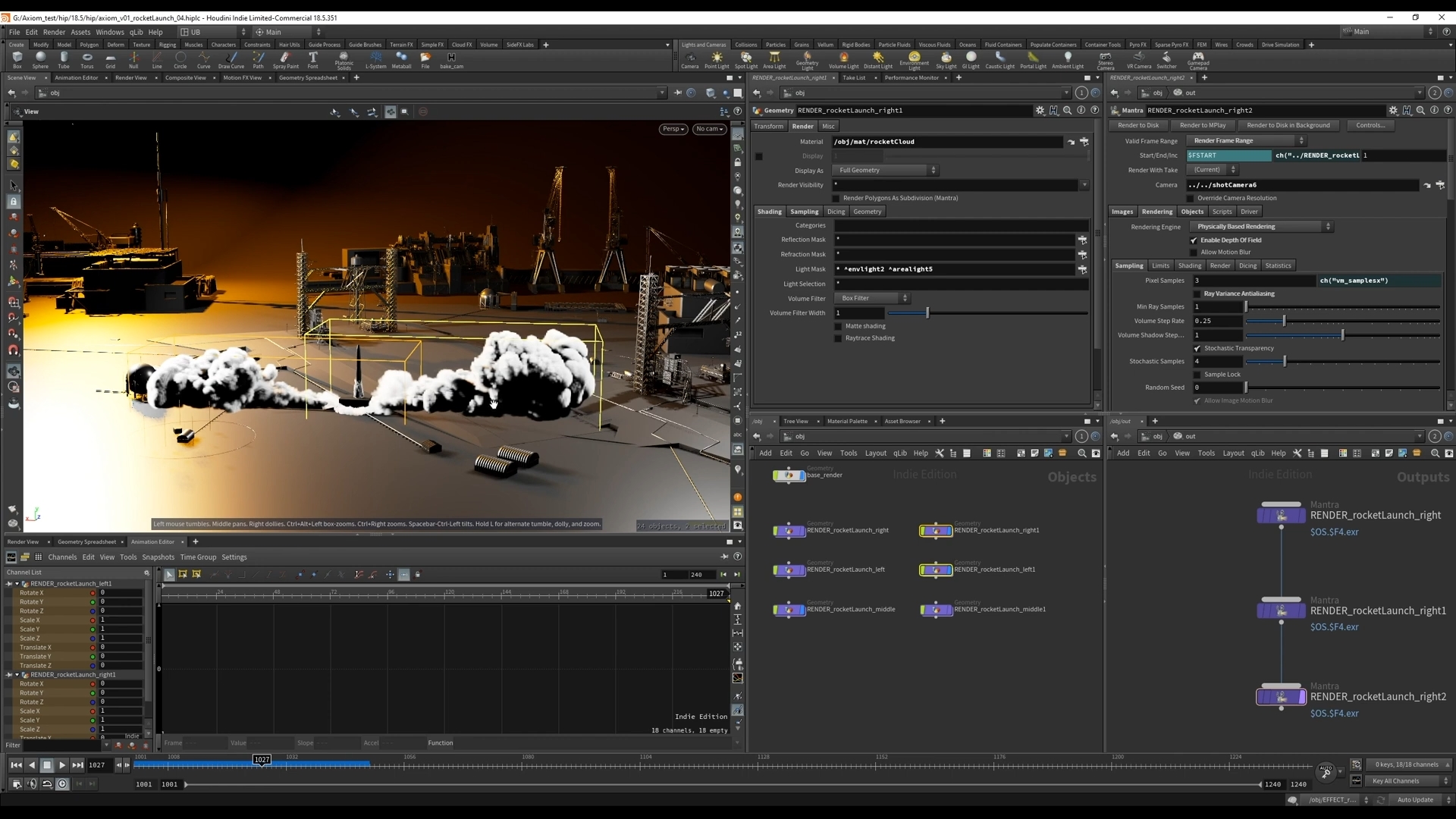Jump to first frame in playbar
Screen dimensions: 1456x819
point(16,765)
